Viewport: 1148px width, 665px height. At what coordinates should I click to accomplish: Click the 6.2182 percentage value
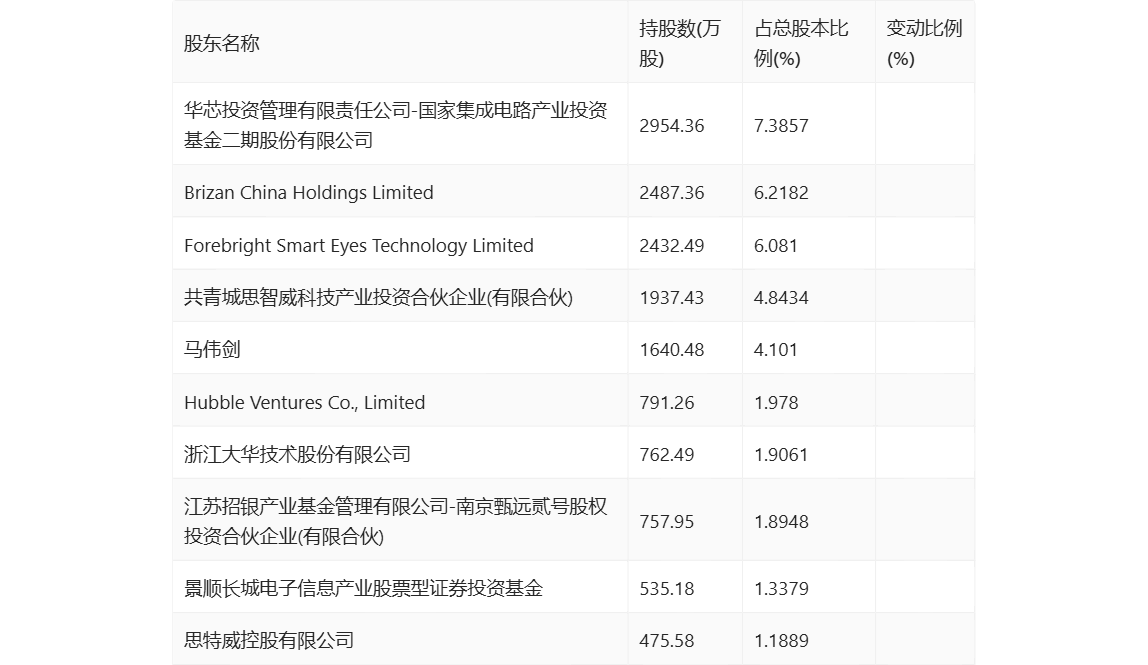pos(782,192)
